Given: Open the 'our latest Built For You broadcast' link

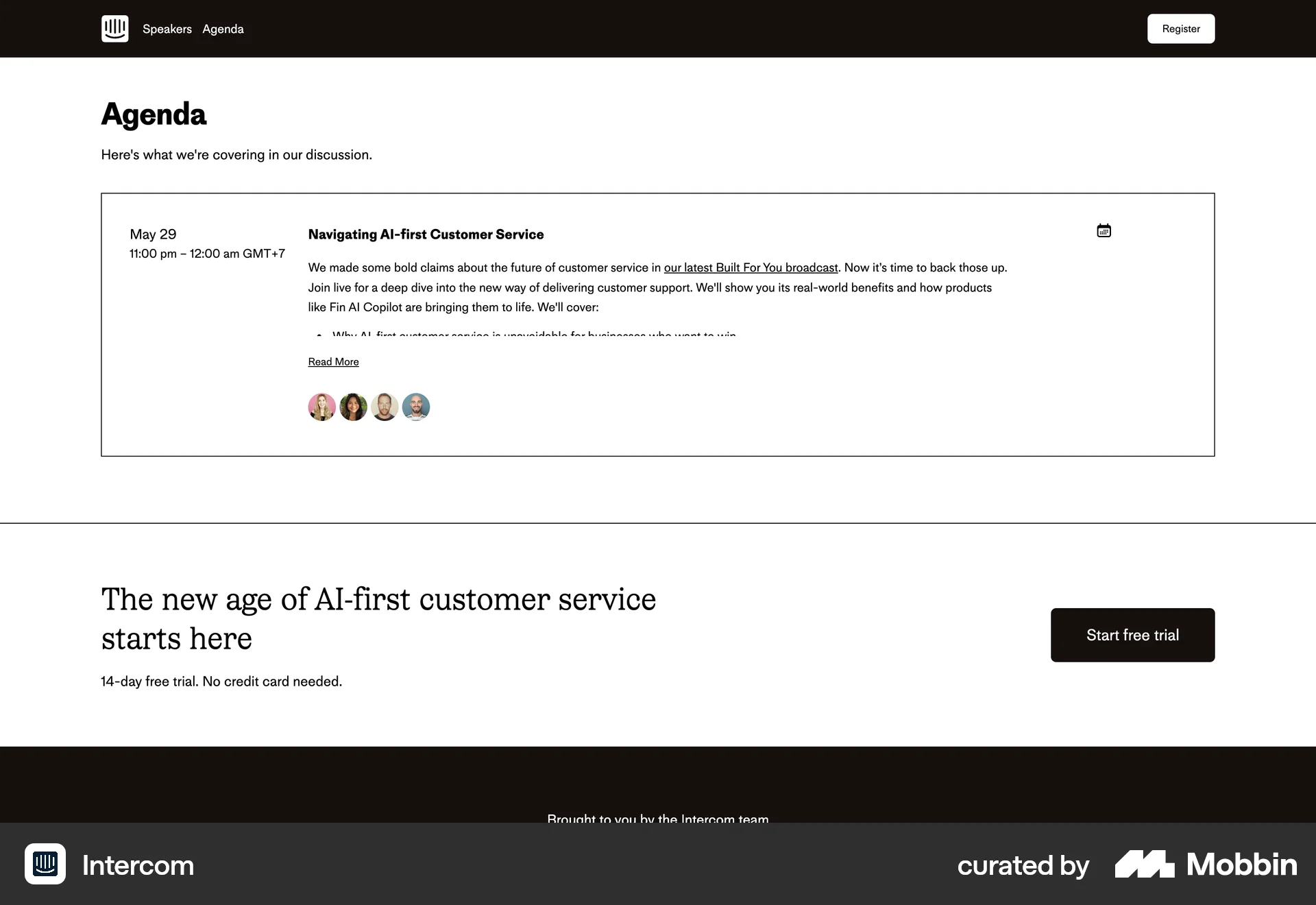Looking at the screenshot, I should (x=751, y=267).
